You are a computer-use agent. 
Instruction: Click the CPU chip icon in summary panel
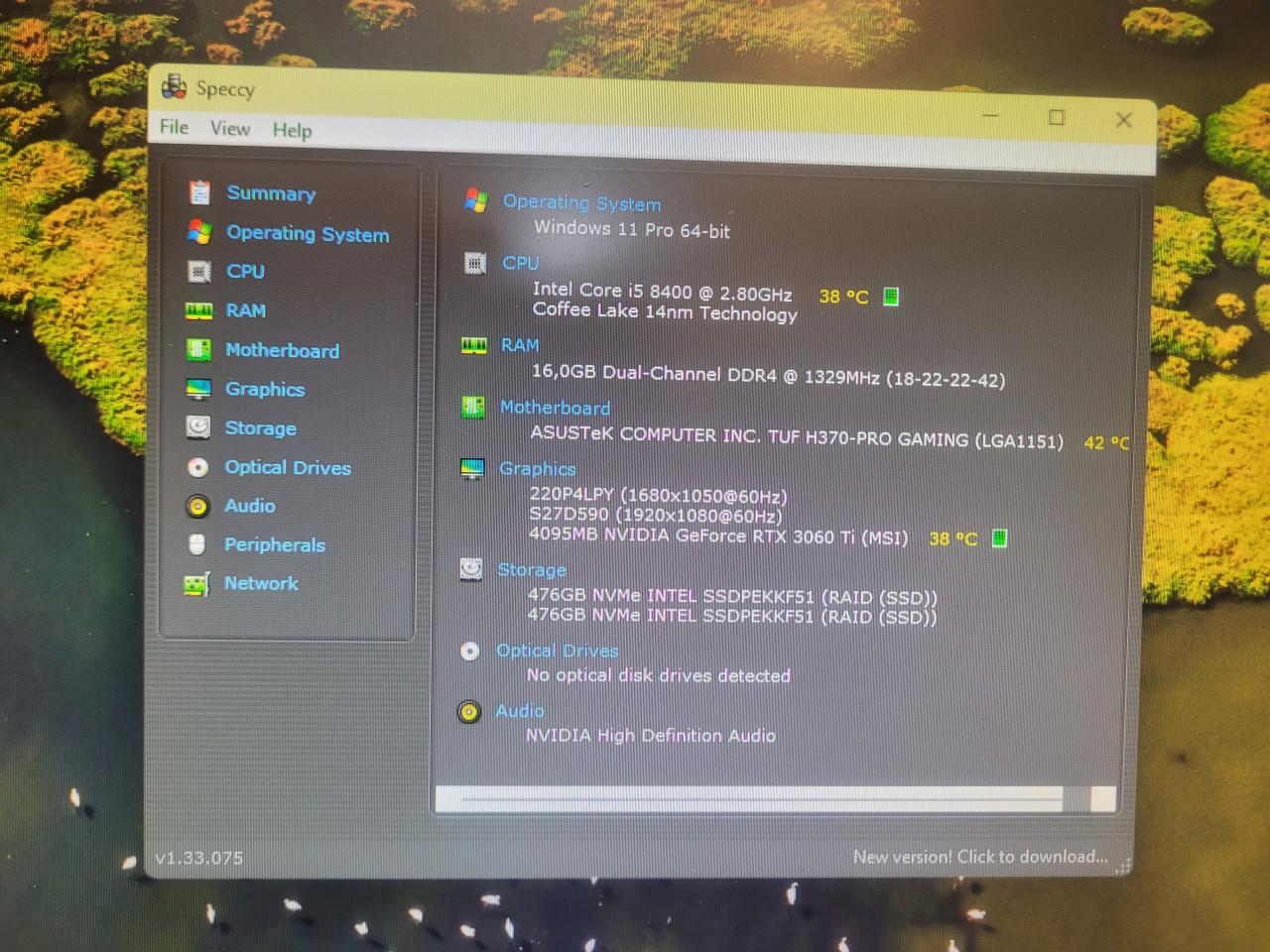pos(475,264)
